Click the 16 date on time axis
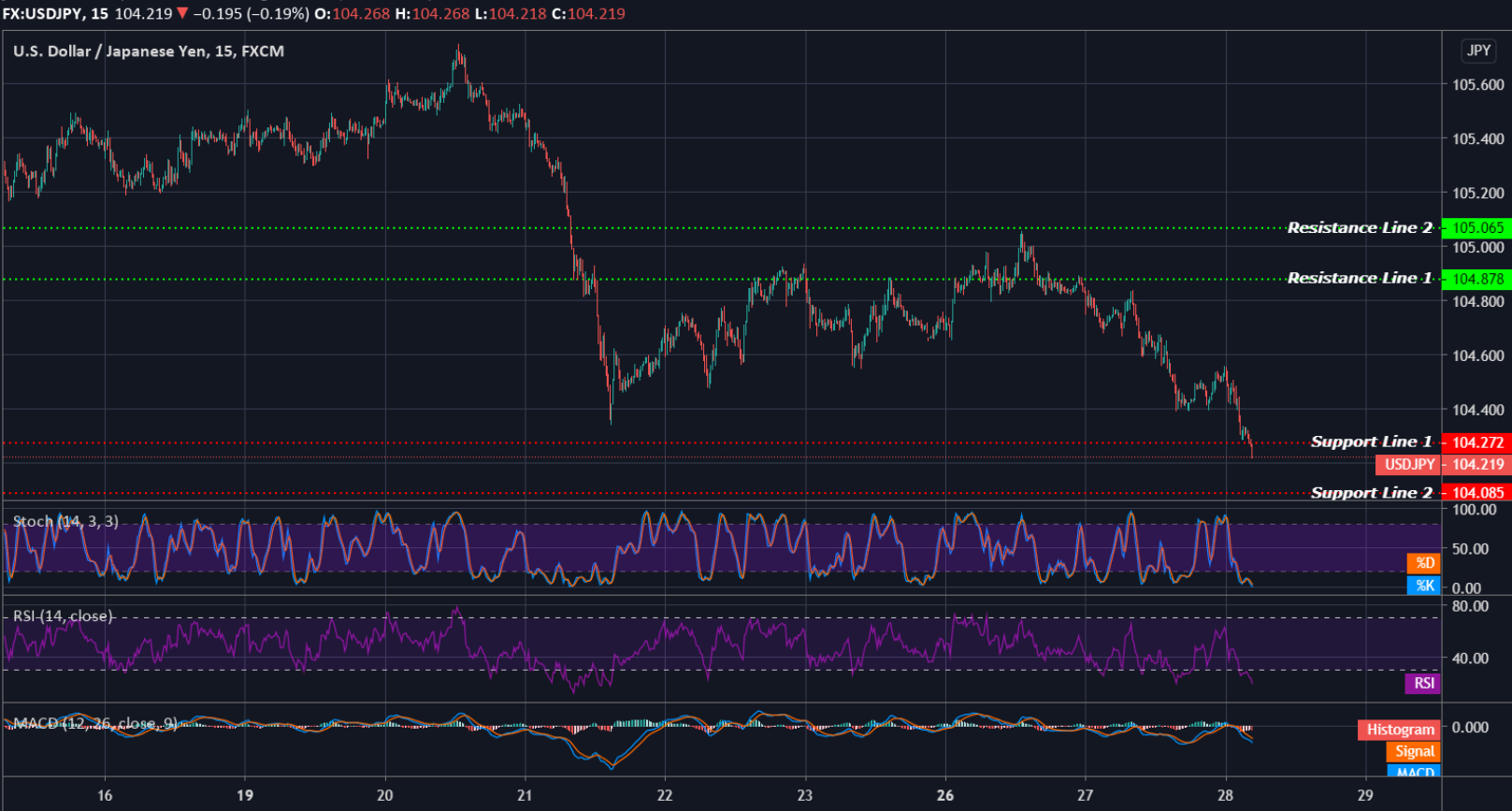This screenshot has width=1512, height=811. click(105, 796)
